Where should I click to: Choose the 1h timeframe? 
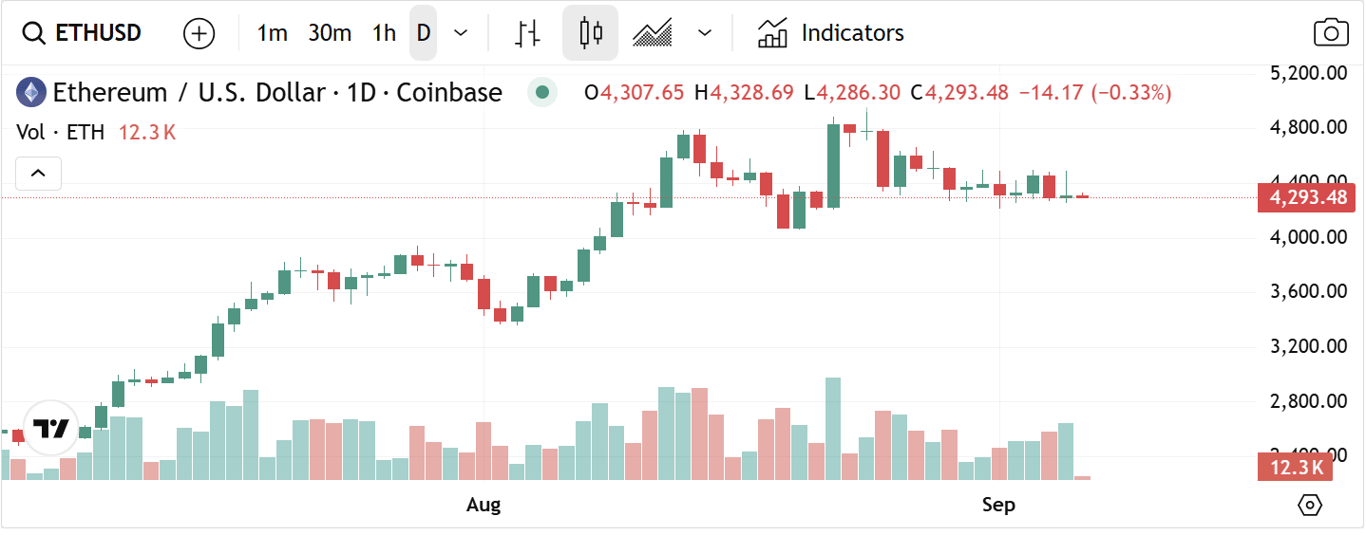coord(384,33)
